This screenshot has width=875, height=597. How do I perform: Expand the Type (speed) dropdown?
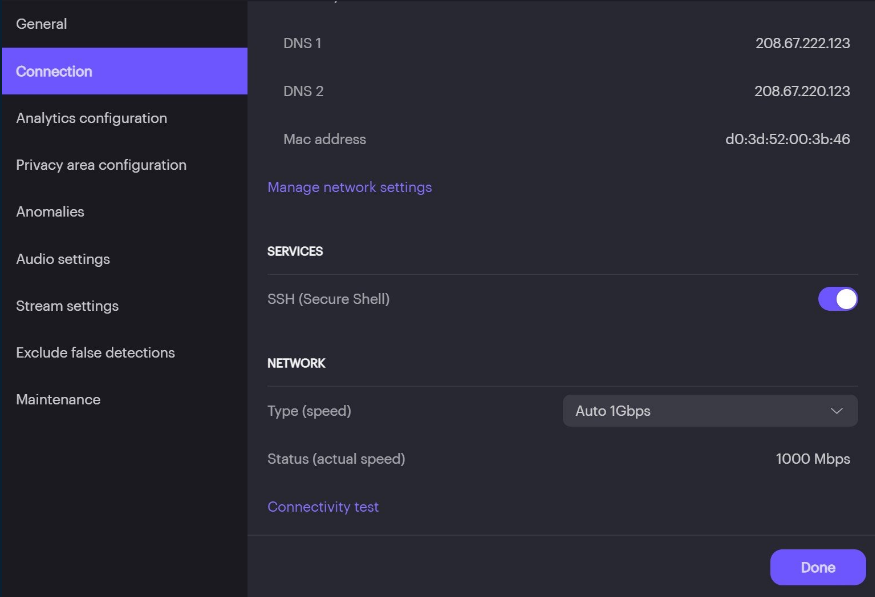(709, 411)
